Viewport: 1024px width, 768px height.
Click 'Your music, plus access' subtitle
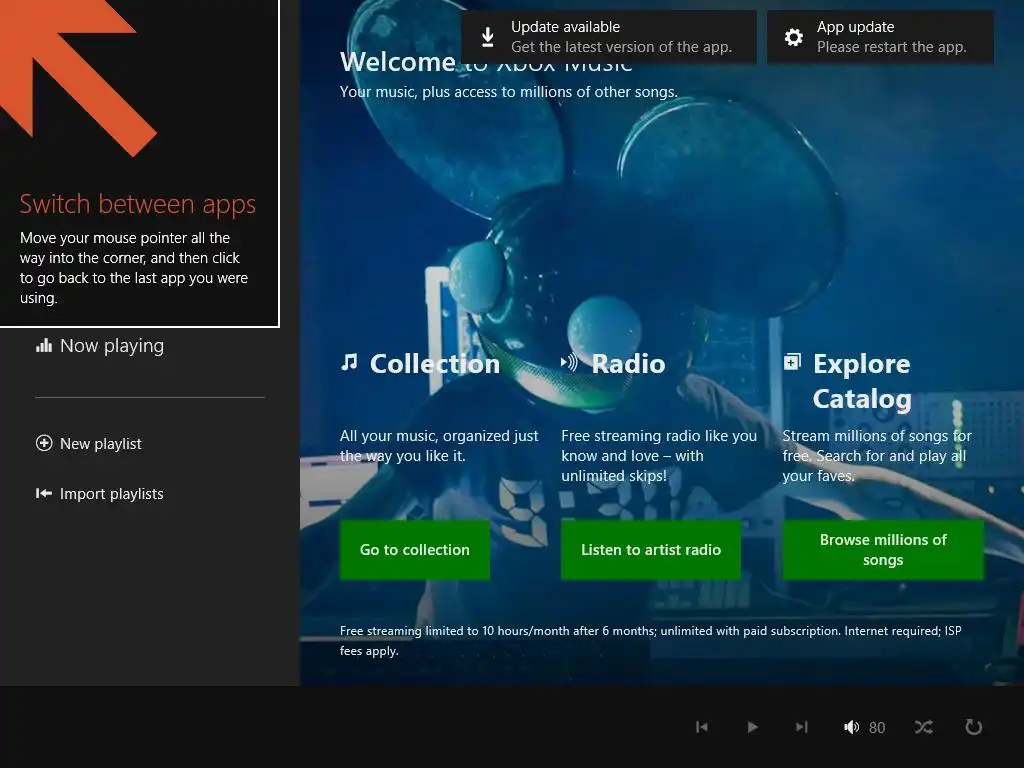[509, 92]
